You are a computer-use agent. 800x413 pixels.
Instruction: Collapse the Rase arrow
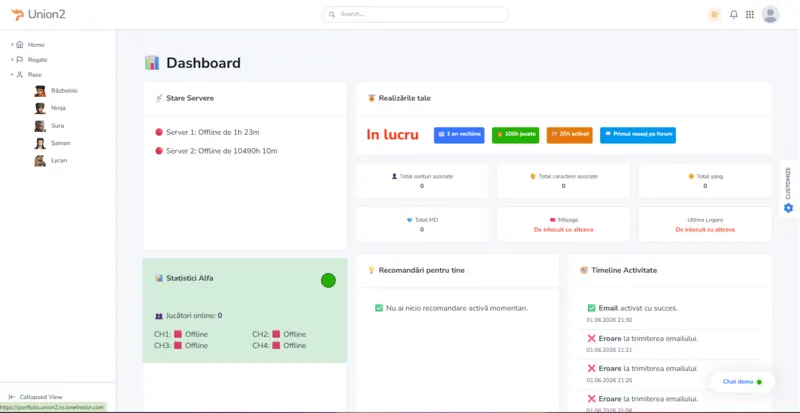coord(12,75)
